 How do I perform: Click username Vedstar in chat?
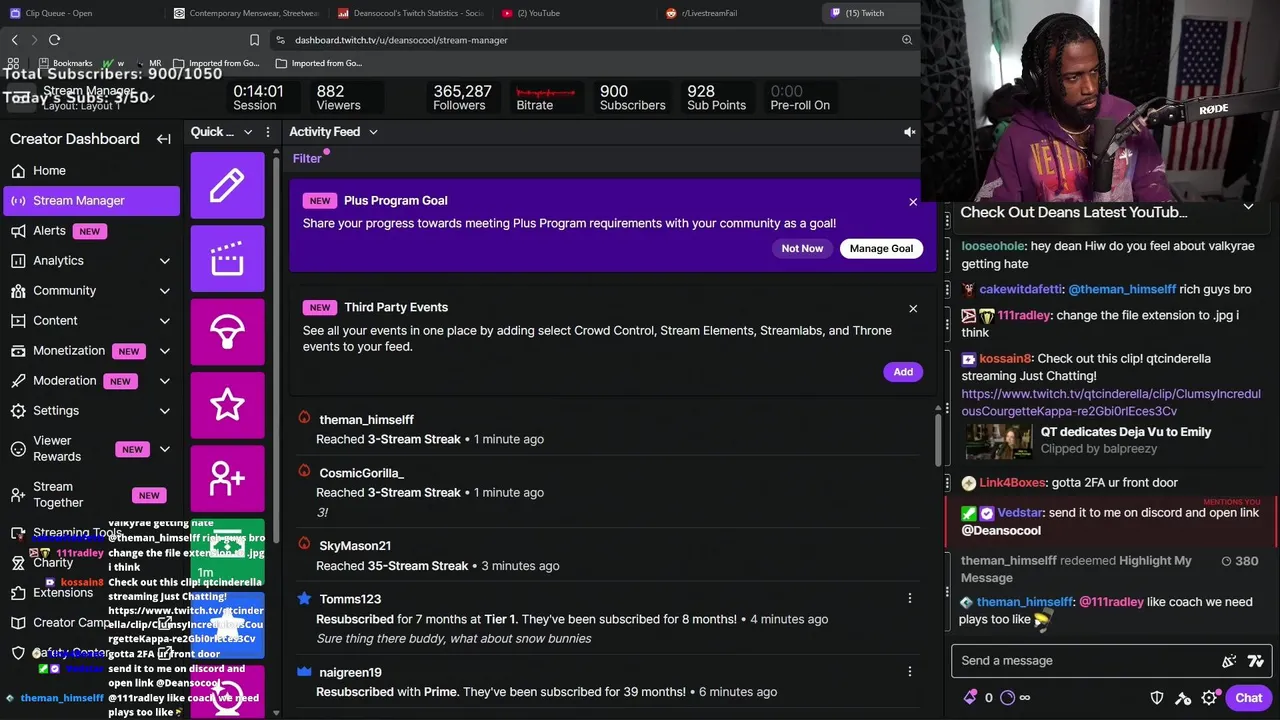point(1020,513)
